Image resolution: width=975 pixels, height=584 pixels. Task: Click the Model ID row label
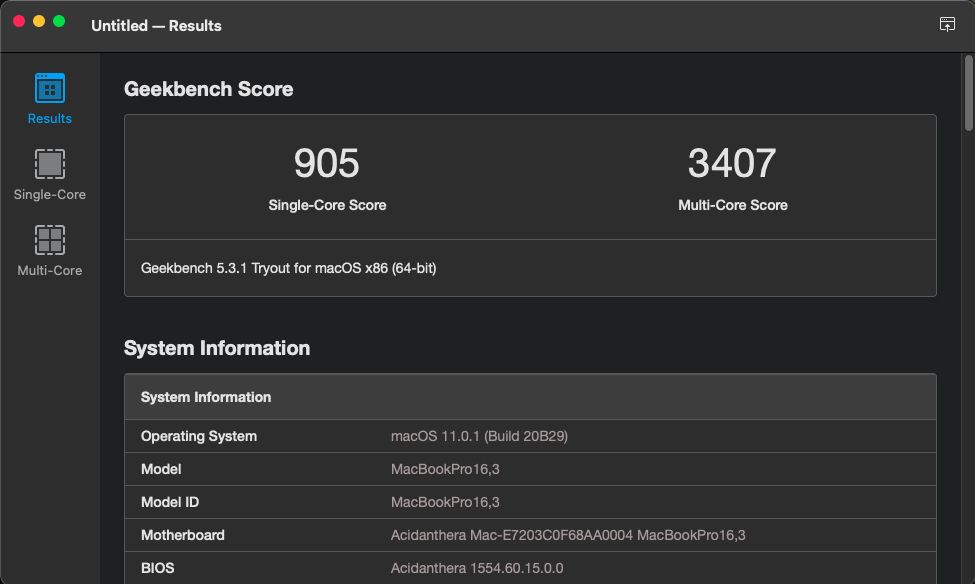tap(170, 502)
